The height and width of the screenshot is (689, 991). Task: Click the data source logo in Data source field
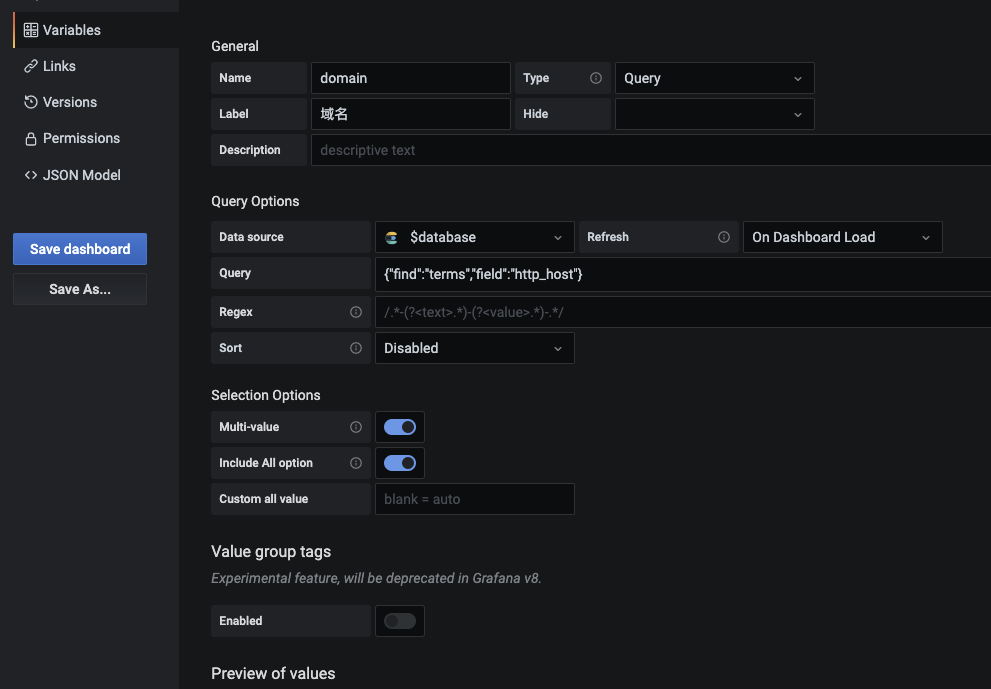391,237
